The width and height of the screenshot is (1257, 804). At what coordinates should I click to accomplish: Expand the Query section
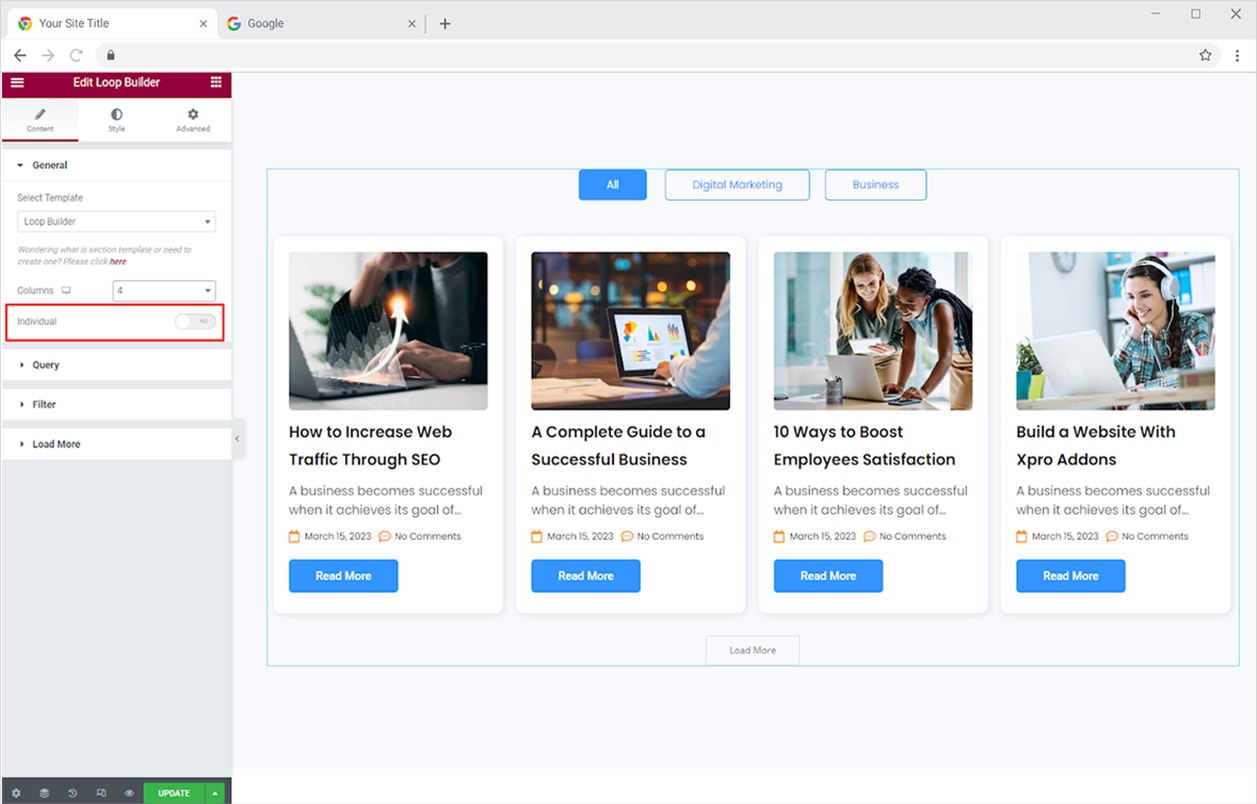[46, 365]
